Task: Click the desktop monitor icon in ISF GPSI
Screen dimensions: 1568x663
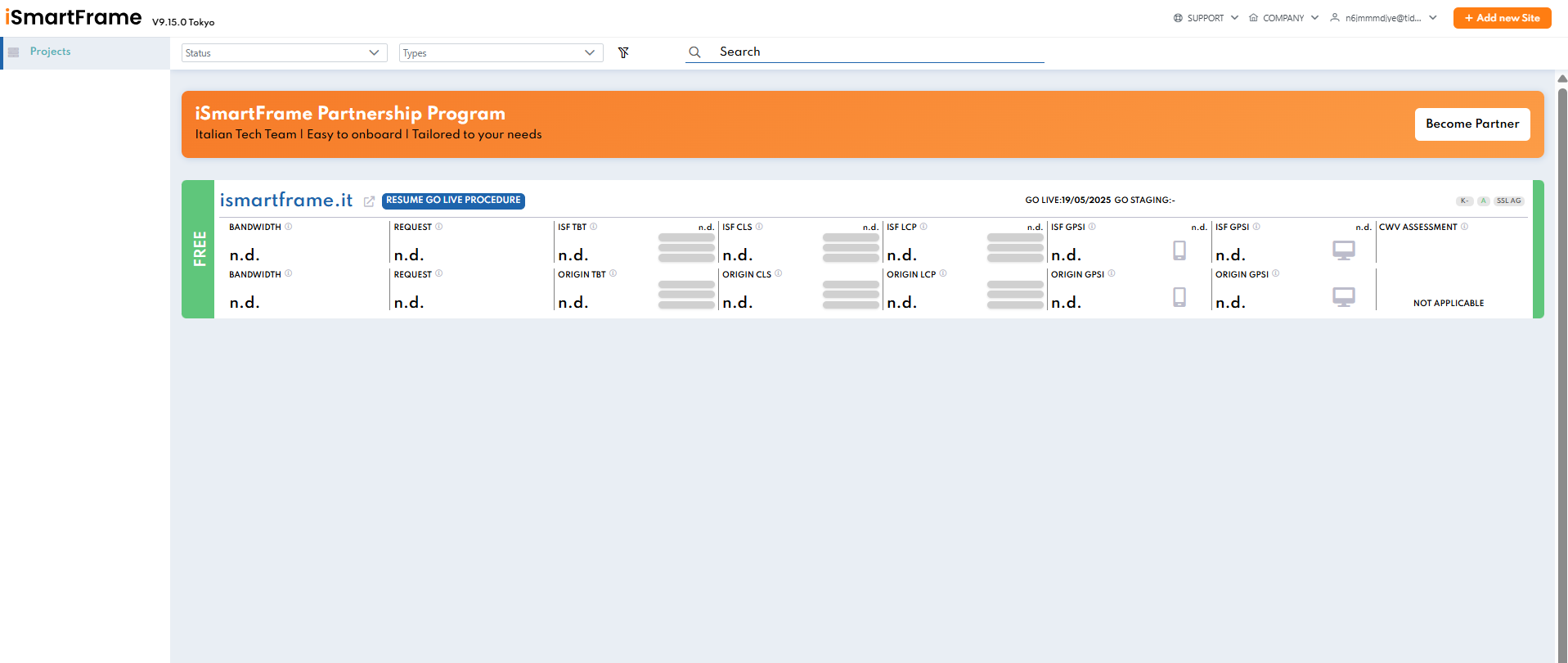Action: pos(1344,250)
